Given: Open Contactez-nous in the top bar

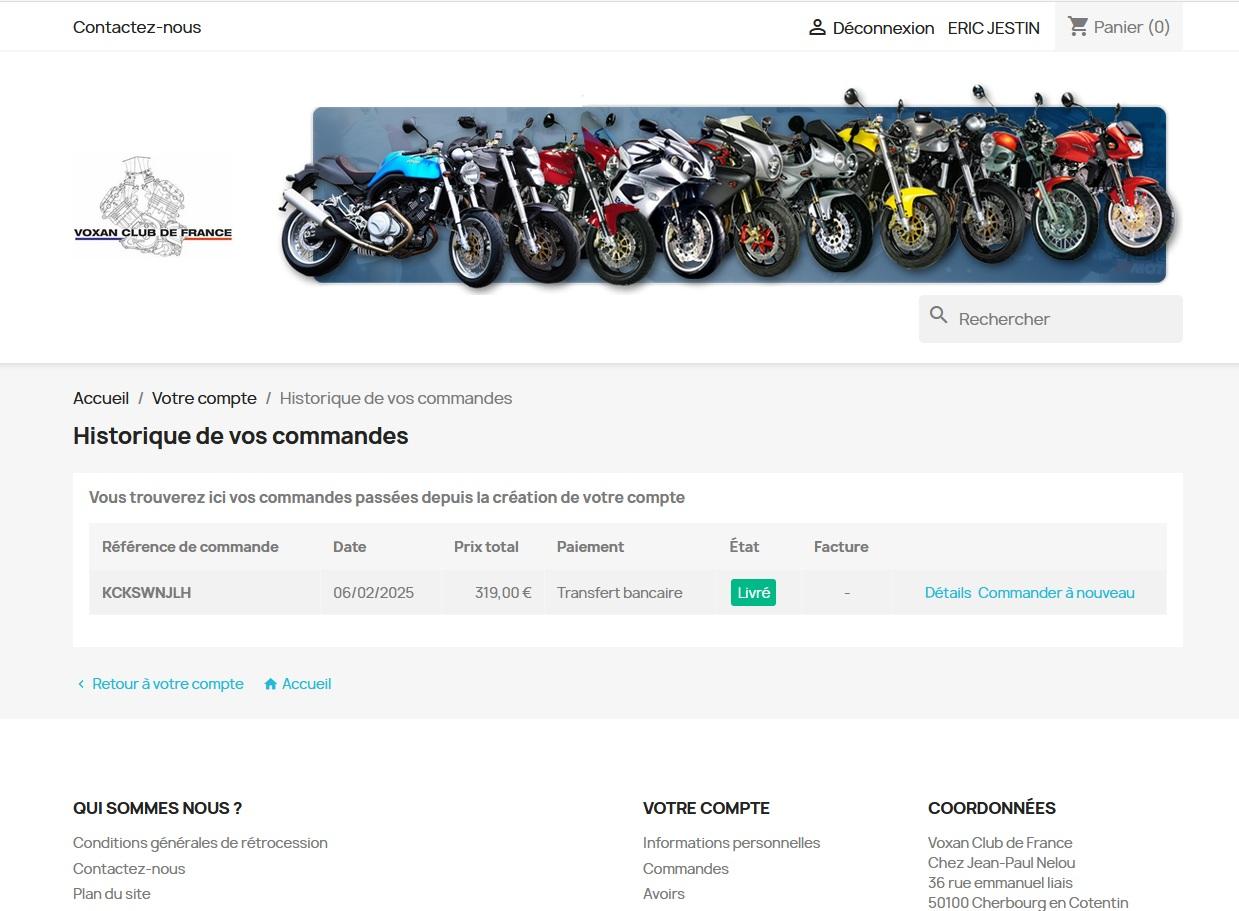Looking at the screenshot, I should tap(137, 27).
